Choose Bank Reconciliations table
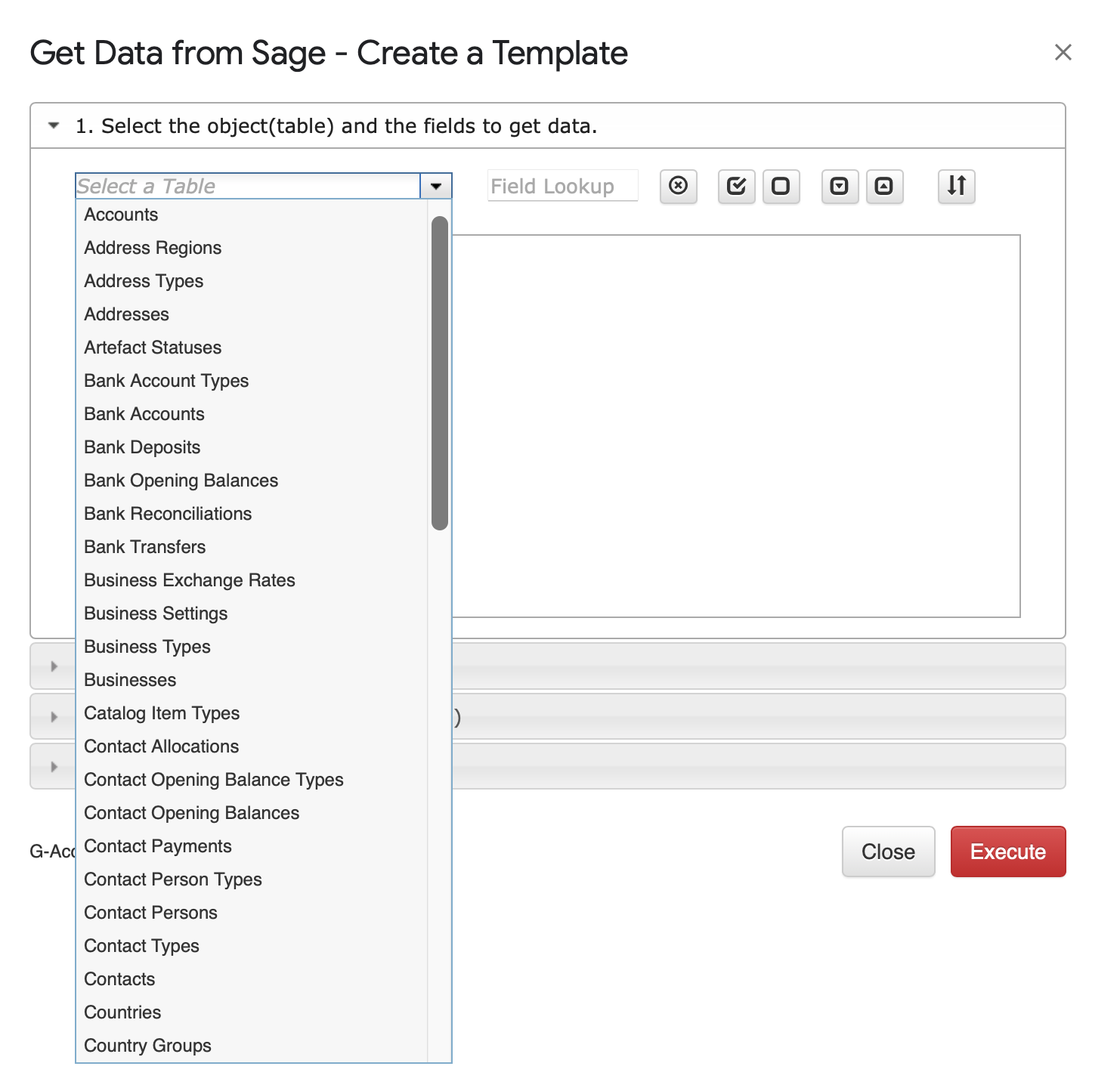This screenshot has width=1120, height=1091. point(252,514)
